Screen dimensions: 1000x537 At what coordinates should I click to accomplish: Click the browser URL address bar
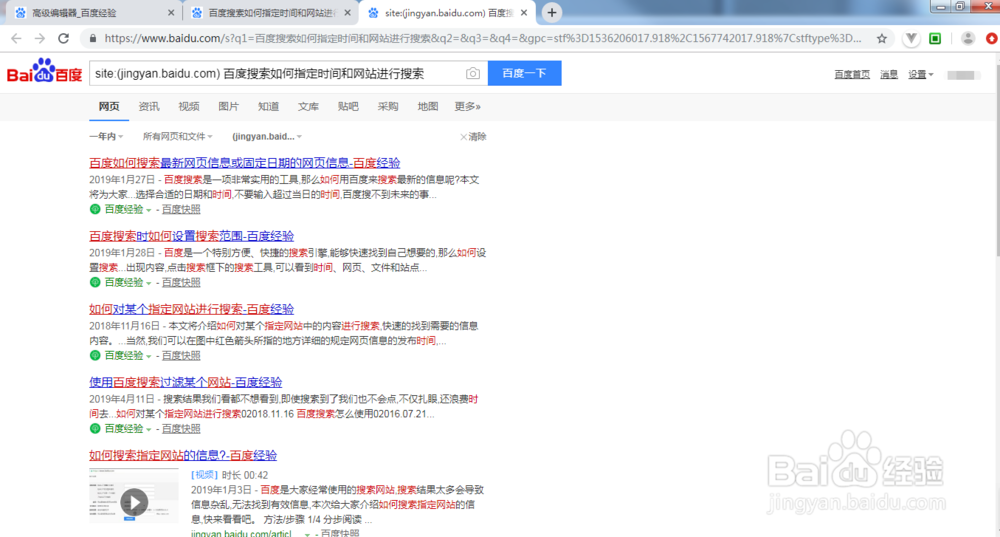[485, 39]
